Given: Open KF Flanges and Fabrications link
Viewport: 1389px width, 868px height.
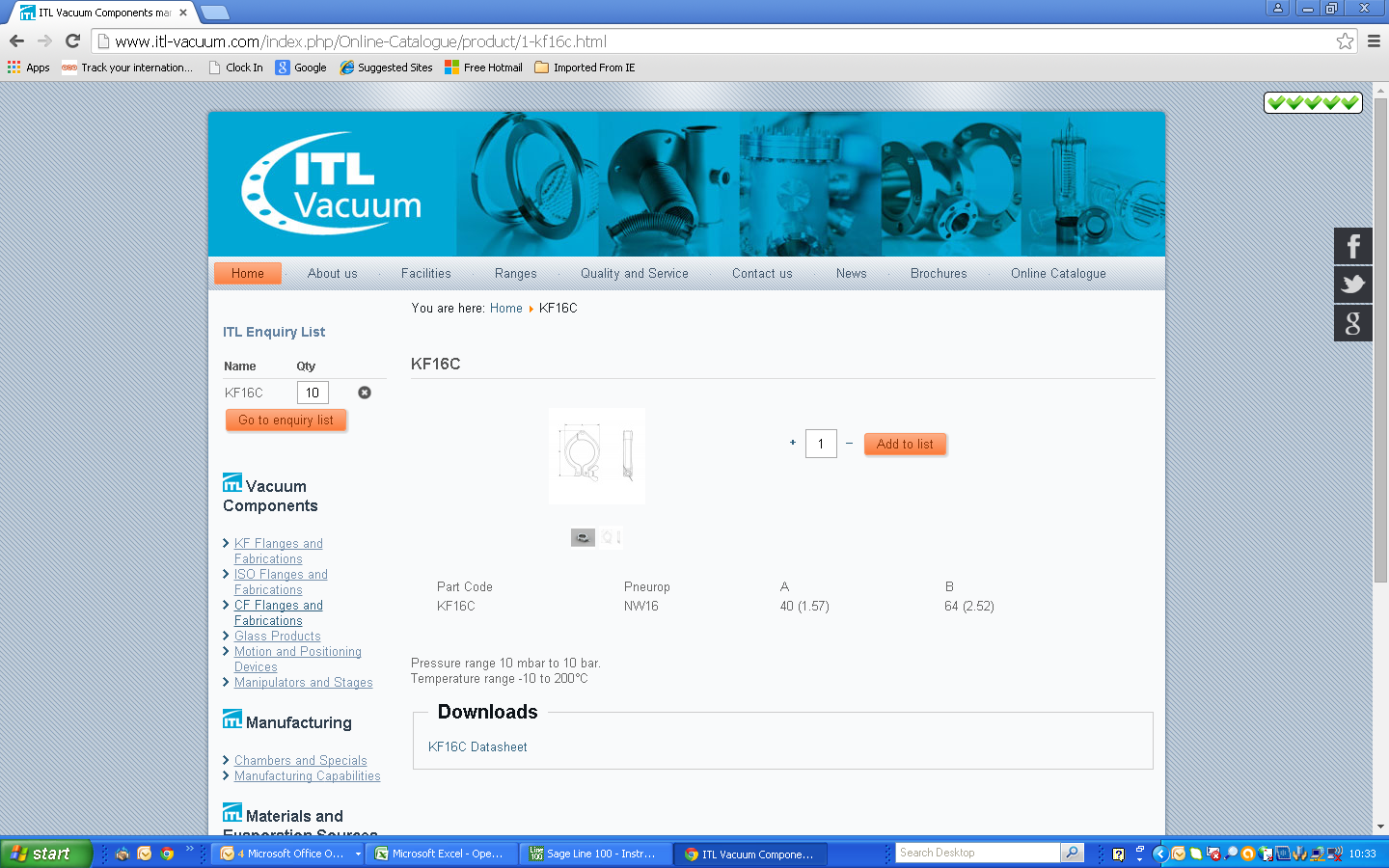Looking at the screenshot, I should 279,551.
